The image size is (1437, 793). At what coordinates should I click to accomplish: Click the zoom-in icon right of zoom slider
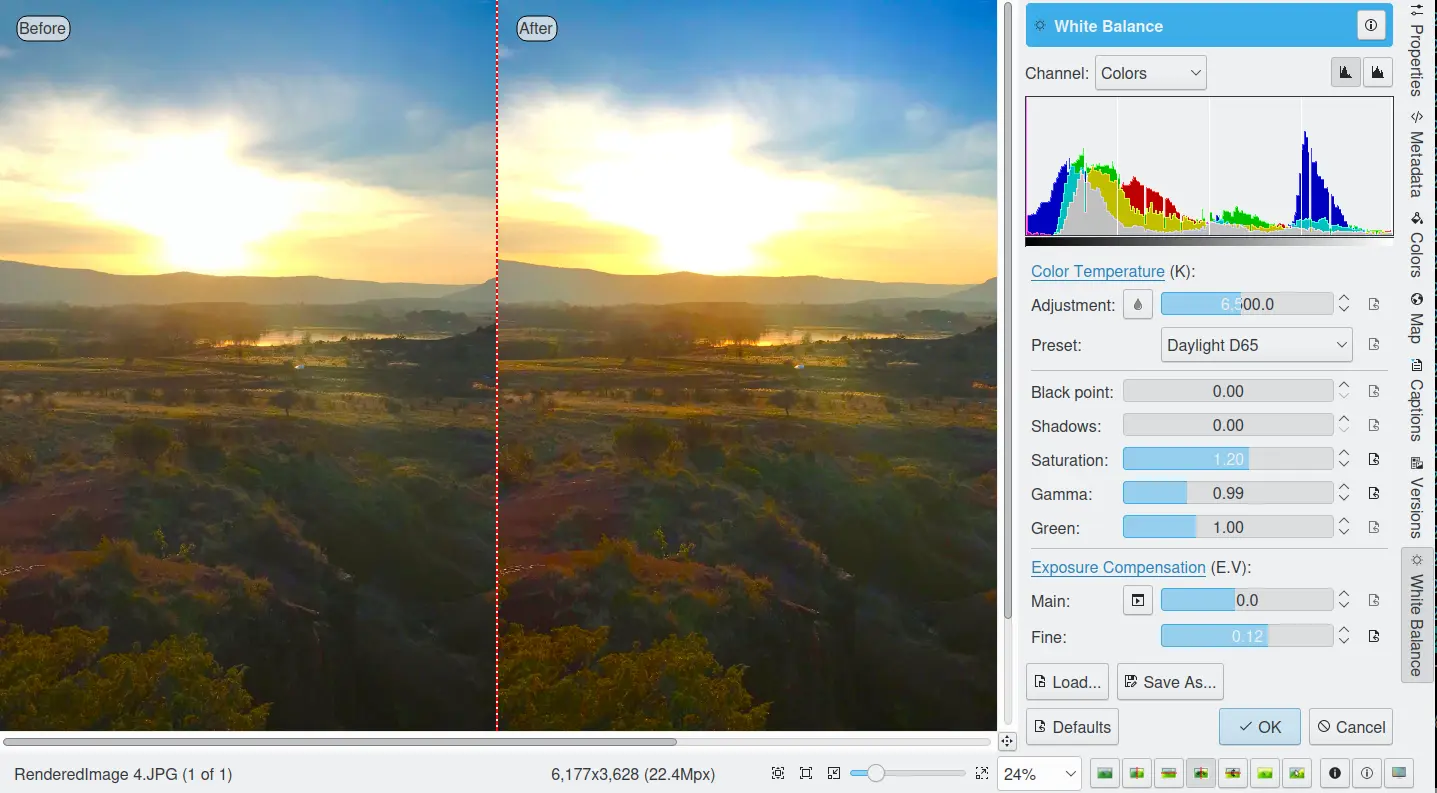[982, 773]
